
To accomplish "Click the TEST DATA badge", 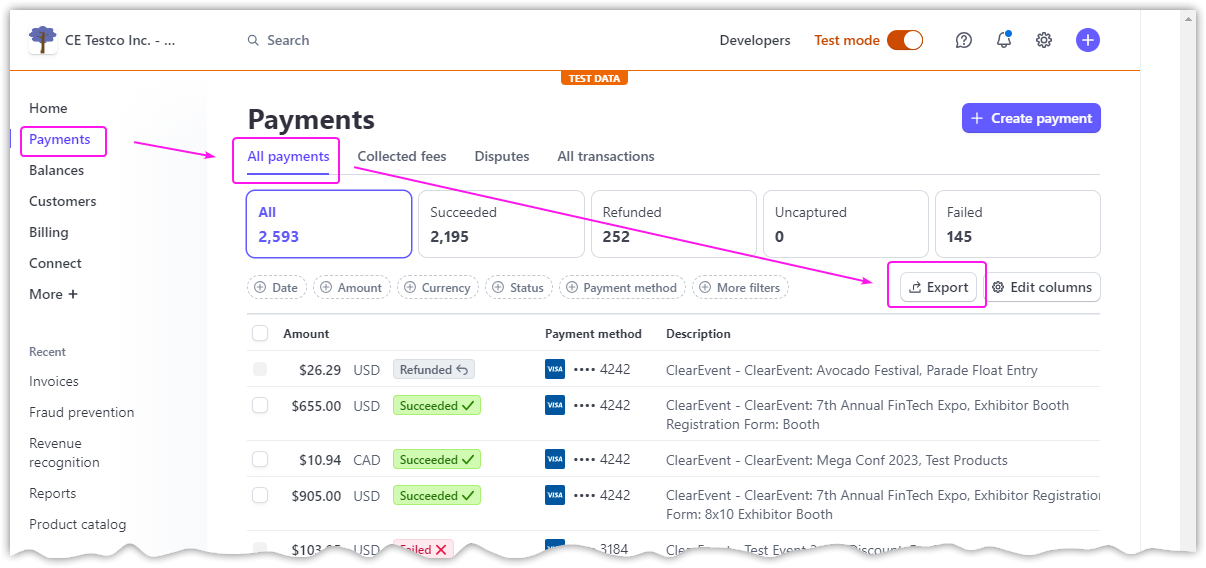I will pos(594,78).
